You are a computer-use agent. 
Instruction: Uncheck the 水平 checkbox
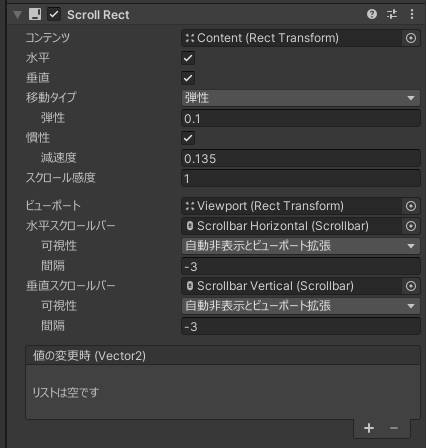point(188,58)
